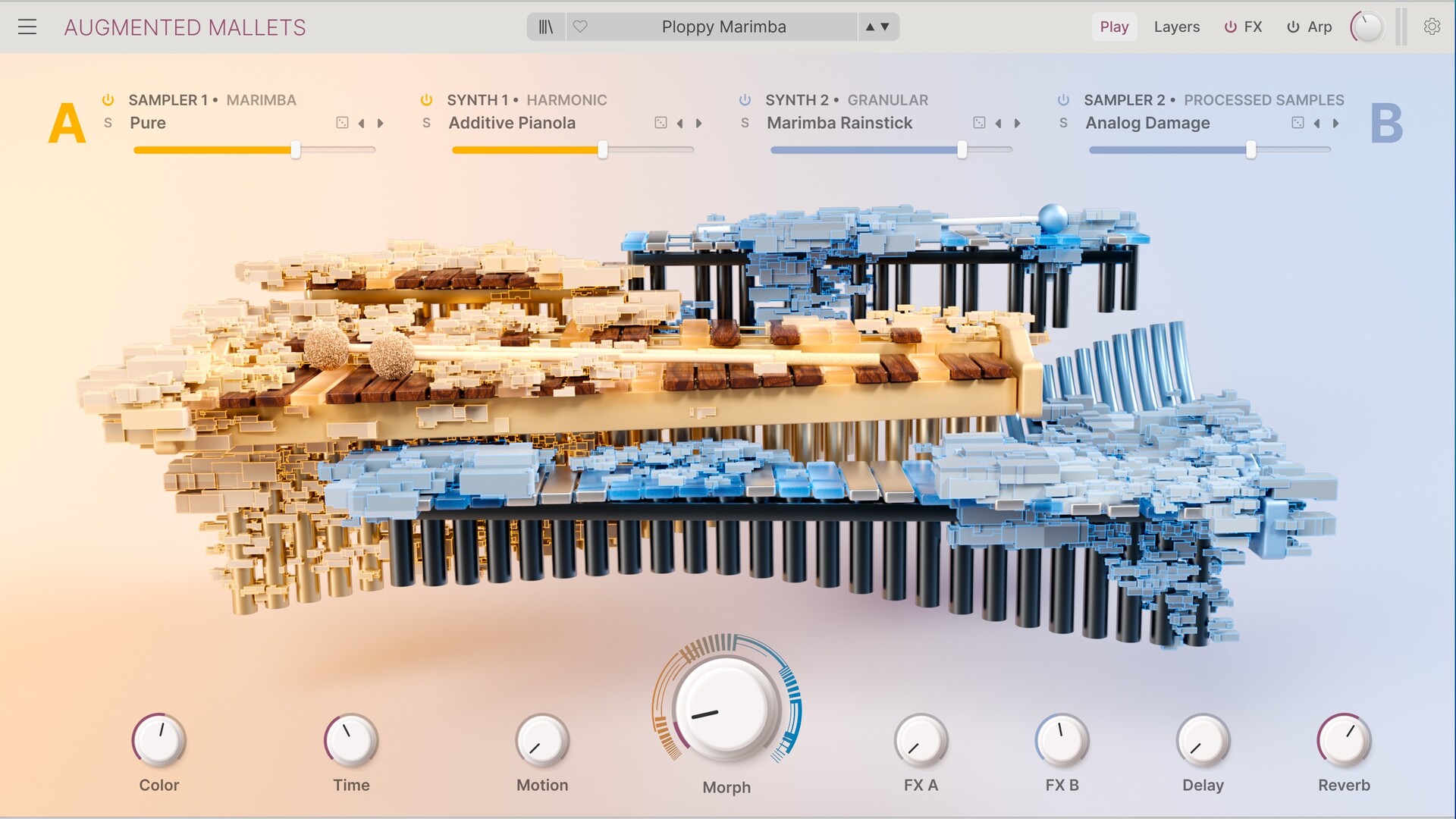Image resolution: width=1456 pixels, height=819 pixels.
Task: Favorite the preset with heart icon
Action: pyautogui.click(x=580, y=27)
